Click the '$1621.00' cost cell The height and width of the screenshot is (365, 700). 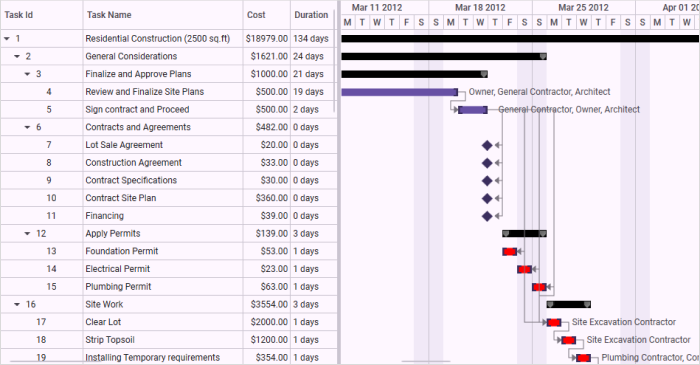[x=267, y=56]
